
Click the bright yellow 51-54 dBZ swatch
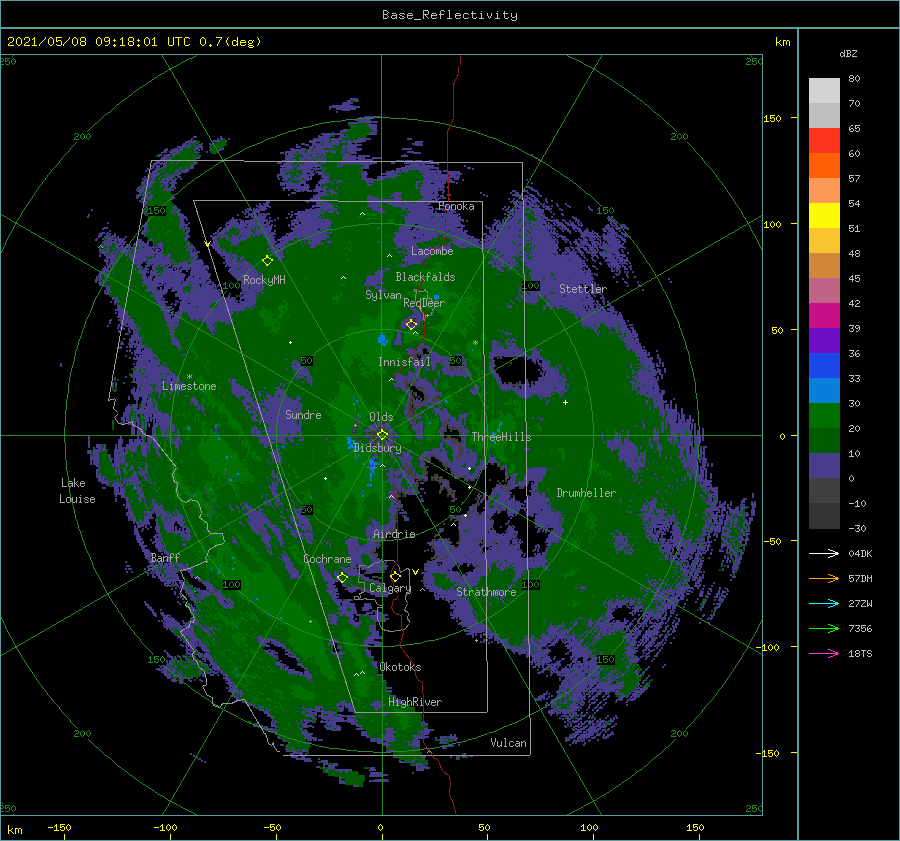click(824, 216)
